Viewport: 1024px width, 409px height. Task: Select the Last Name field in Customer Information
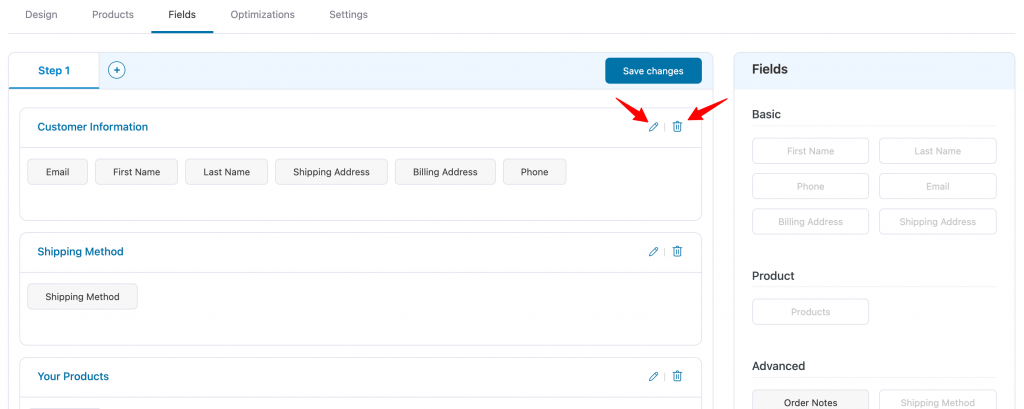[227, 172]
